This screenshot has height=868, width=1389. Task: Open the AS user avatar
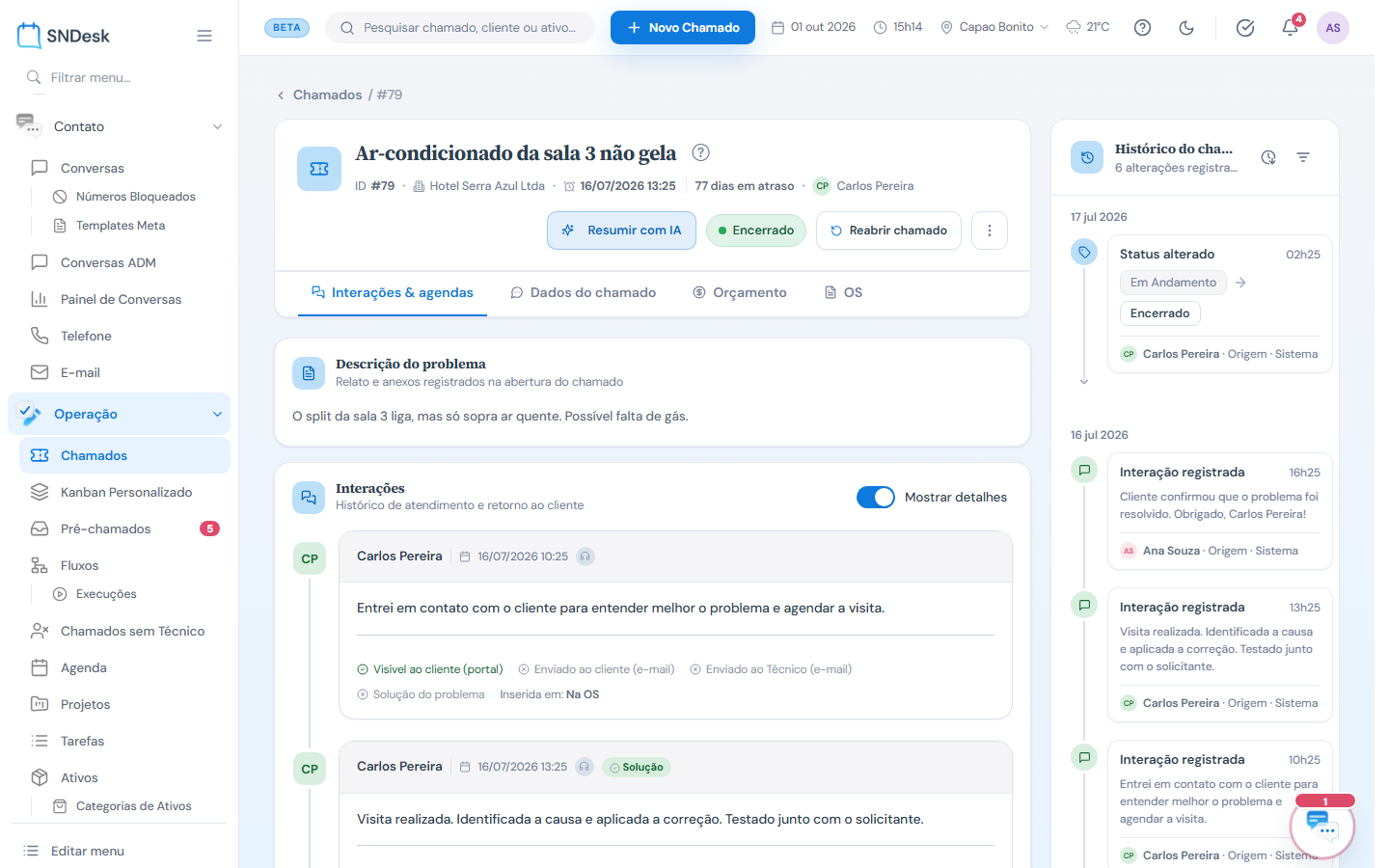coord(1333,28)
